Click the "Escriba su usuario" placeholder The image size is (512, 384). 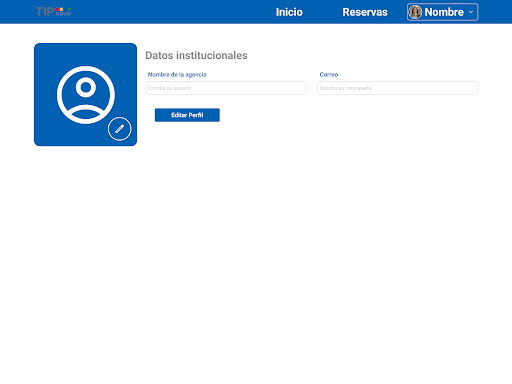pos(169,88)
